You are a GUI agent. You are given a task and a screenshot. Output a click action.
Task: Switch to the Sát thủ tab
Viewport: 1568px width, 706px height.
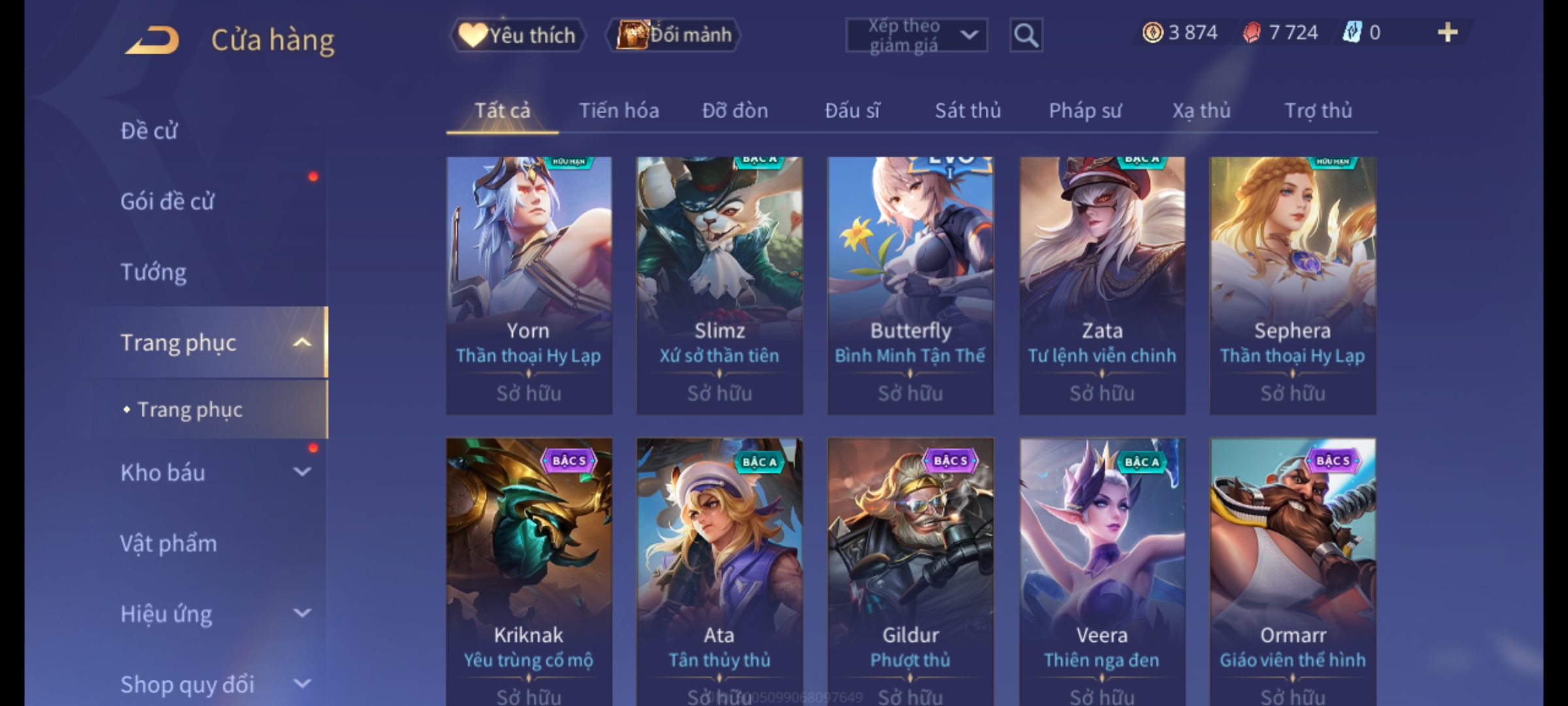coord(968,110)
